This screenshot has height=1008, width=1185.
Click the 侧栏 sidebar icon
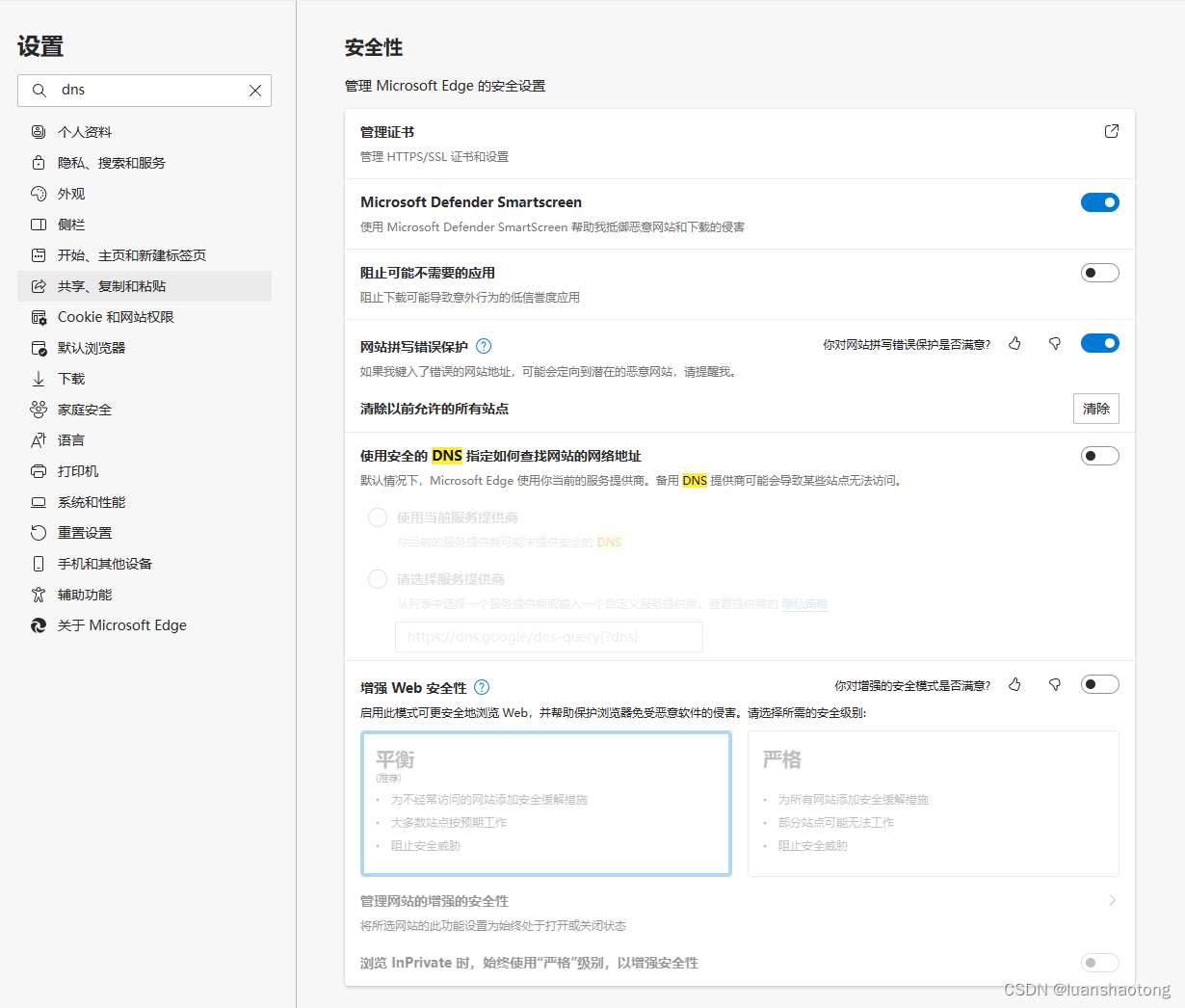click(39, 225)
